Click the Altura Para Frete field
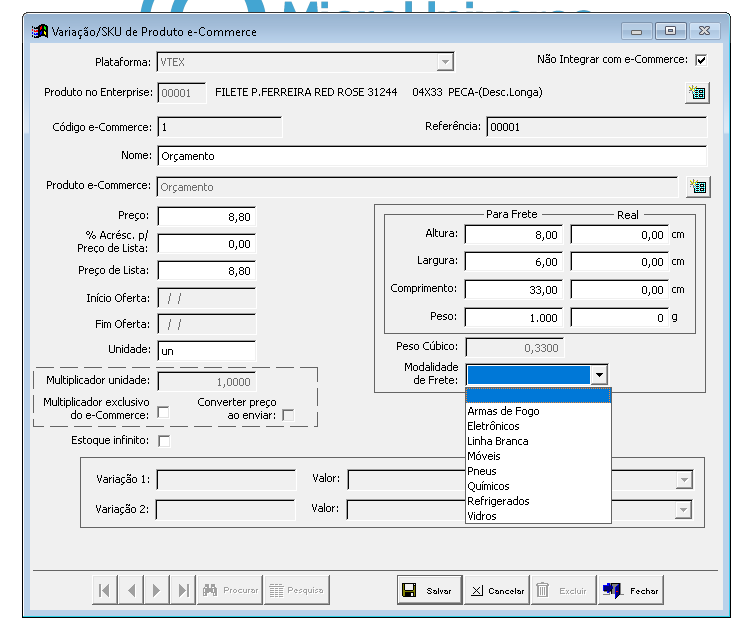 (514, 235)
